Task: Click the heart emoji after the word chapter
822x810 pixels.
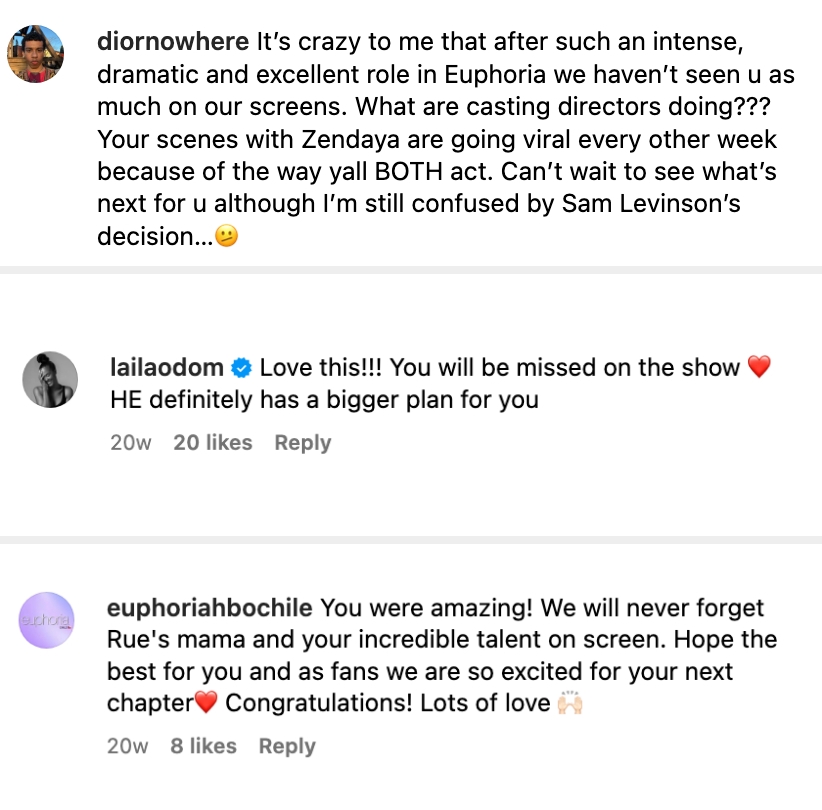Action: tap(203, 703)
